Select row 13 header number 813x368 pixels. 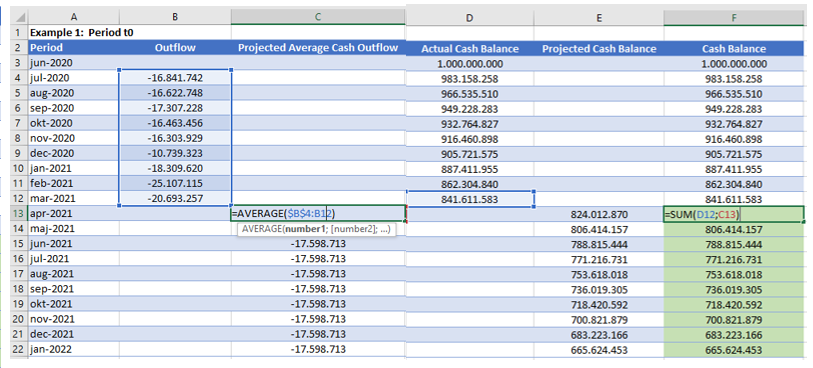click(x=19, y=213)
